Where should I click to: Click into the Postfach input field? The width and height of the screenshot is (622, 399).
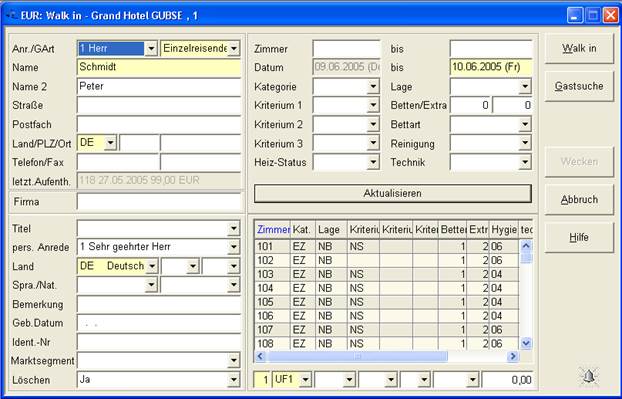(159, 124)
